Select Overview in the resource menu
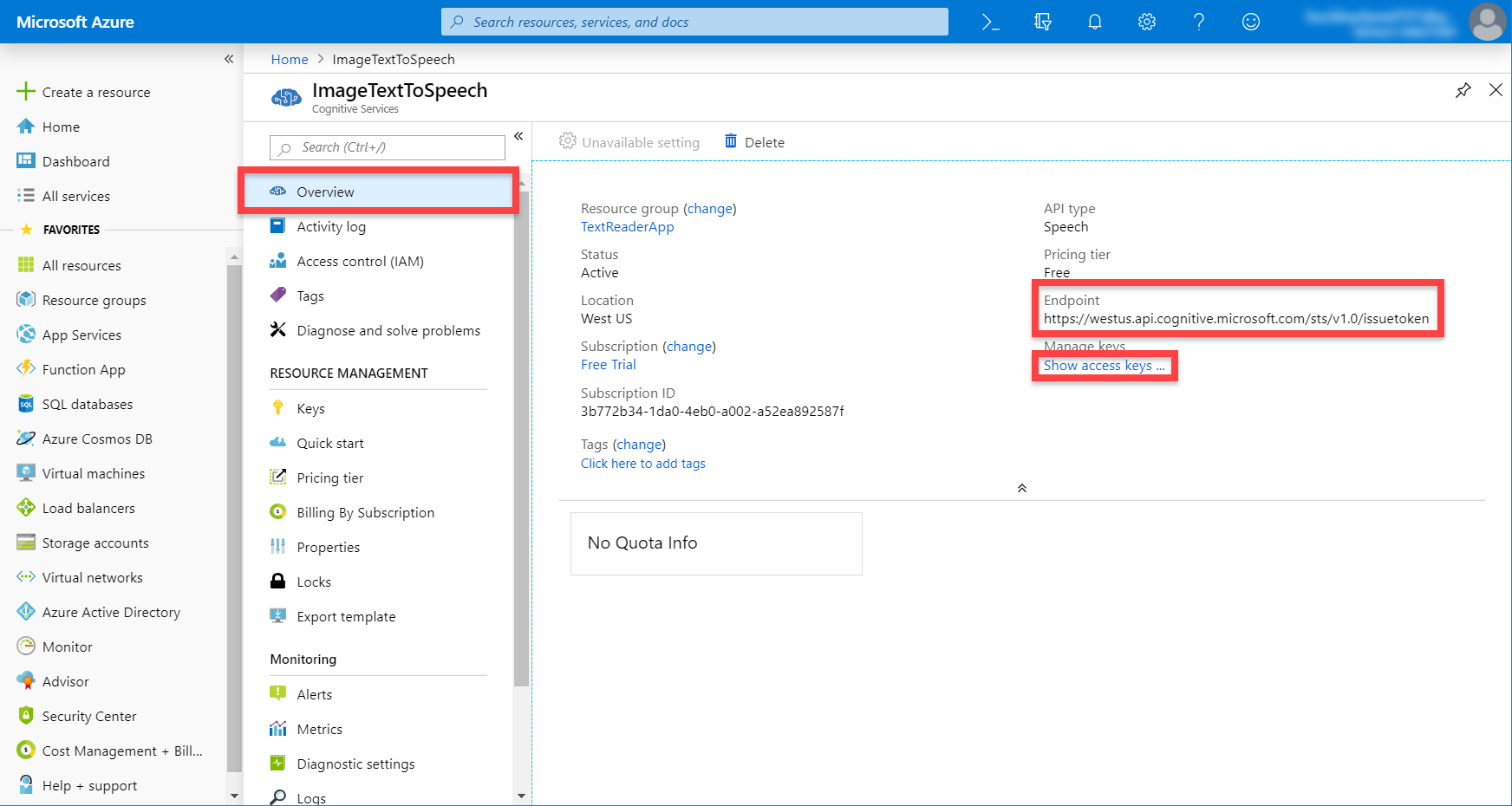Viewport: 1512px width, 806px height. tap(379, 192)
